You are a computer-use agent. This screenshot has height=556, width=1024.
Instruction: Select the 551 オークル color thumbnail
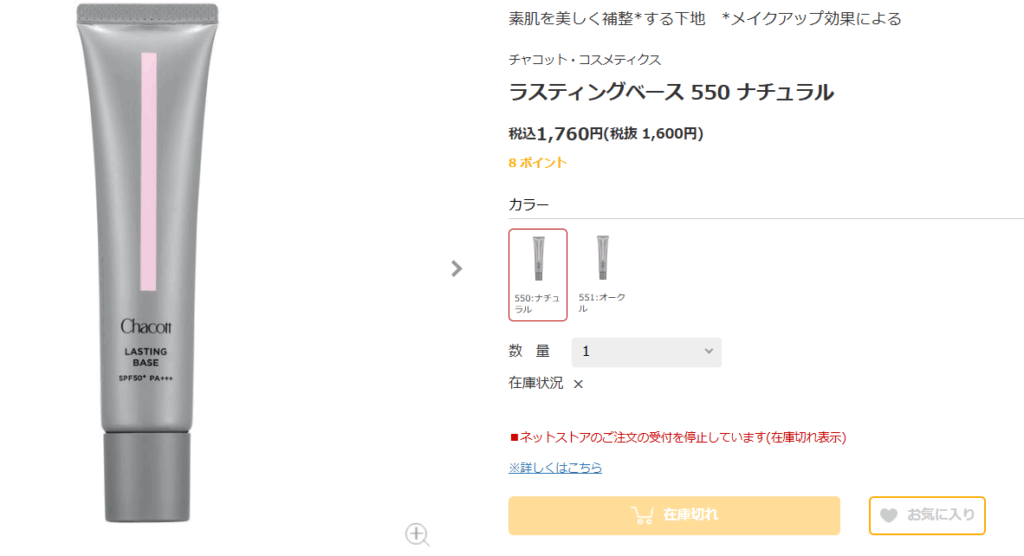tap(602, 258)
